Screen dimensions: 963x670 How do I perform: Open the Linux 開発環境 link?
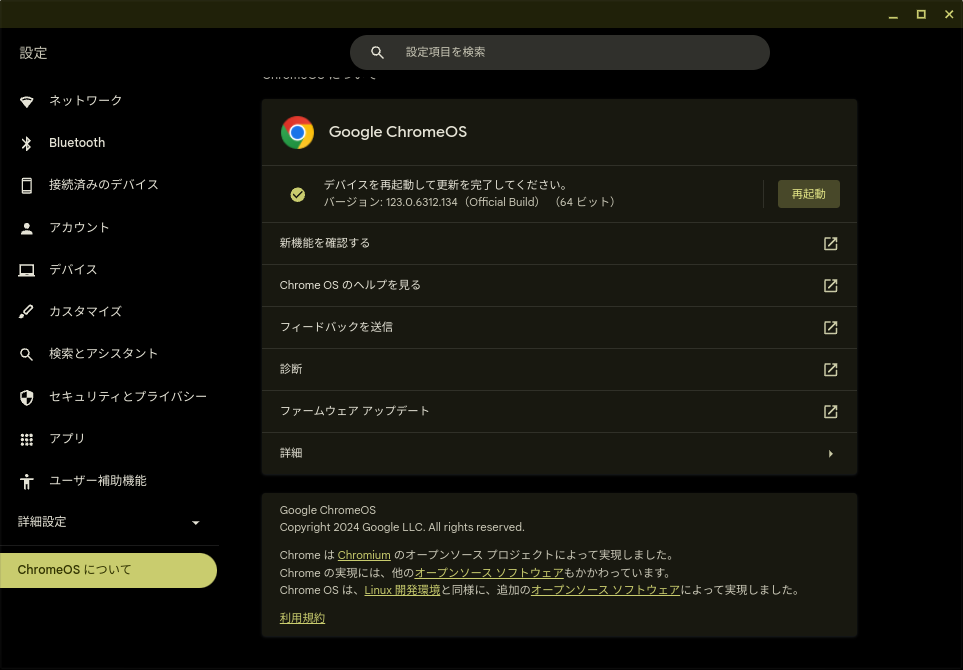click(402, 590)
